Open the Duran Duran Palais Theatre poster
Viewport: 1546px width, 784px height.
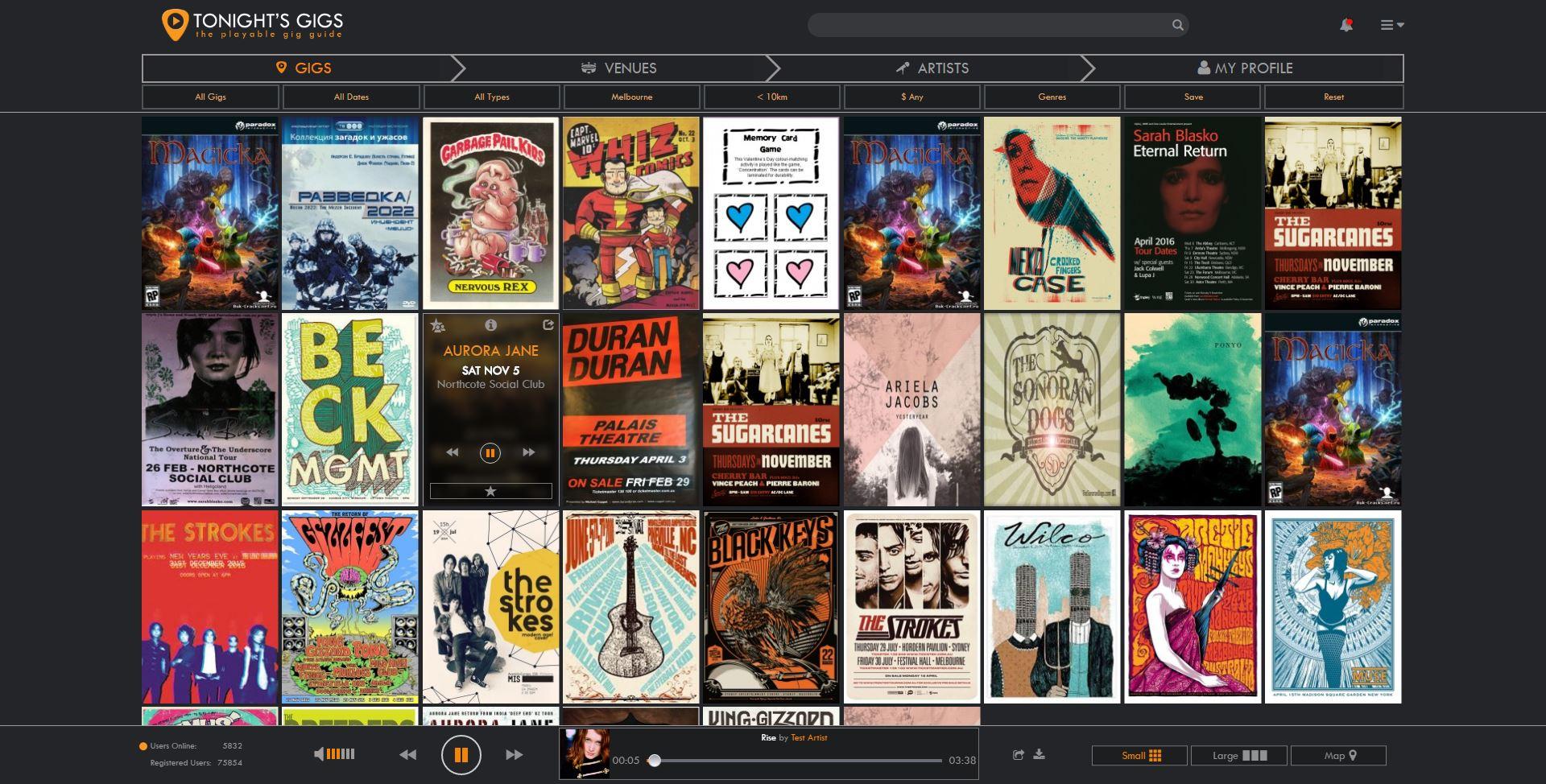pyautogui.click(x=631, y=410)
